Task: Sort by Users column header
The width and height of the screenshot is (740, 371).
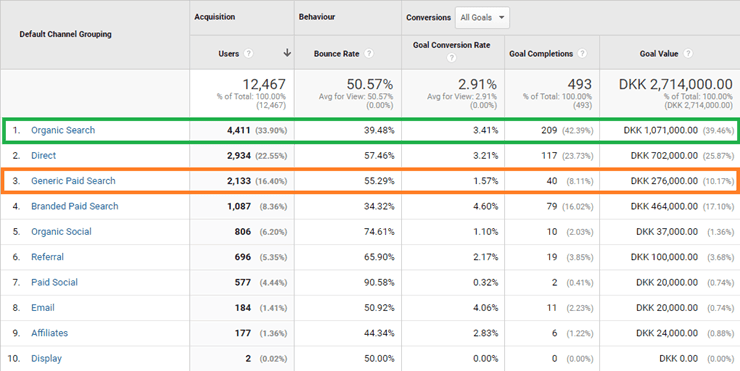Action: click(229, 54)
